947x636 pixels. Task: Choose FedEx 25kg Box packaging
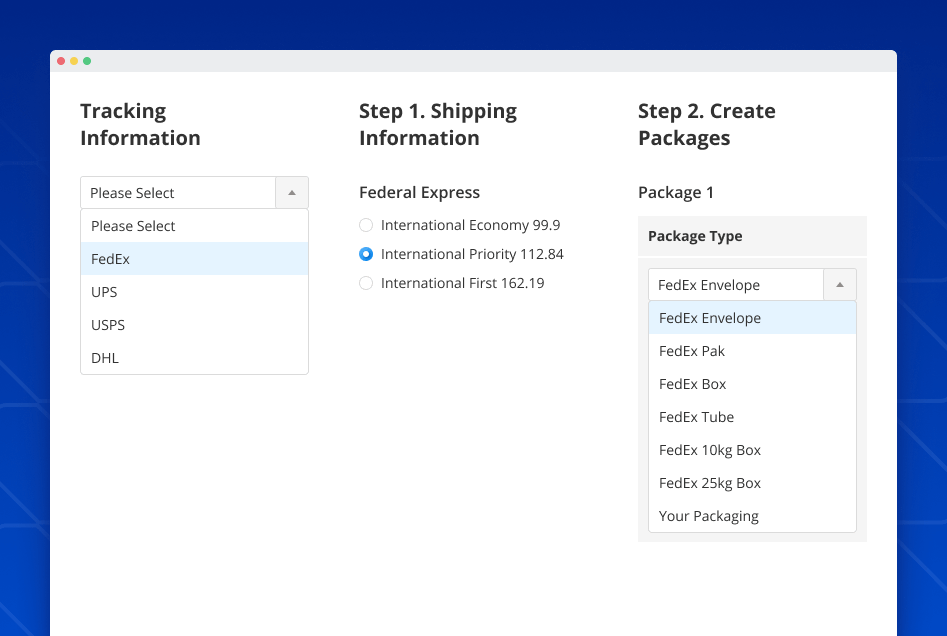[x=710, y=482]
